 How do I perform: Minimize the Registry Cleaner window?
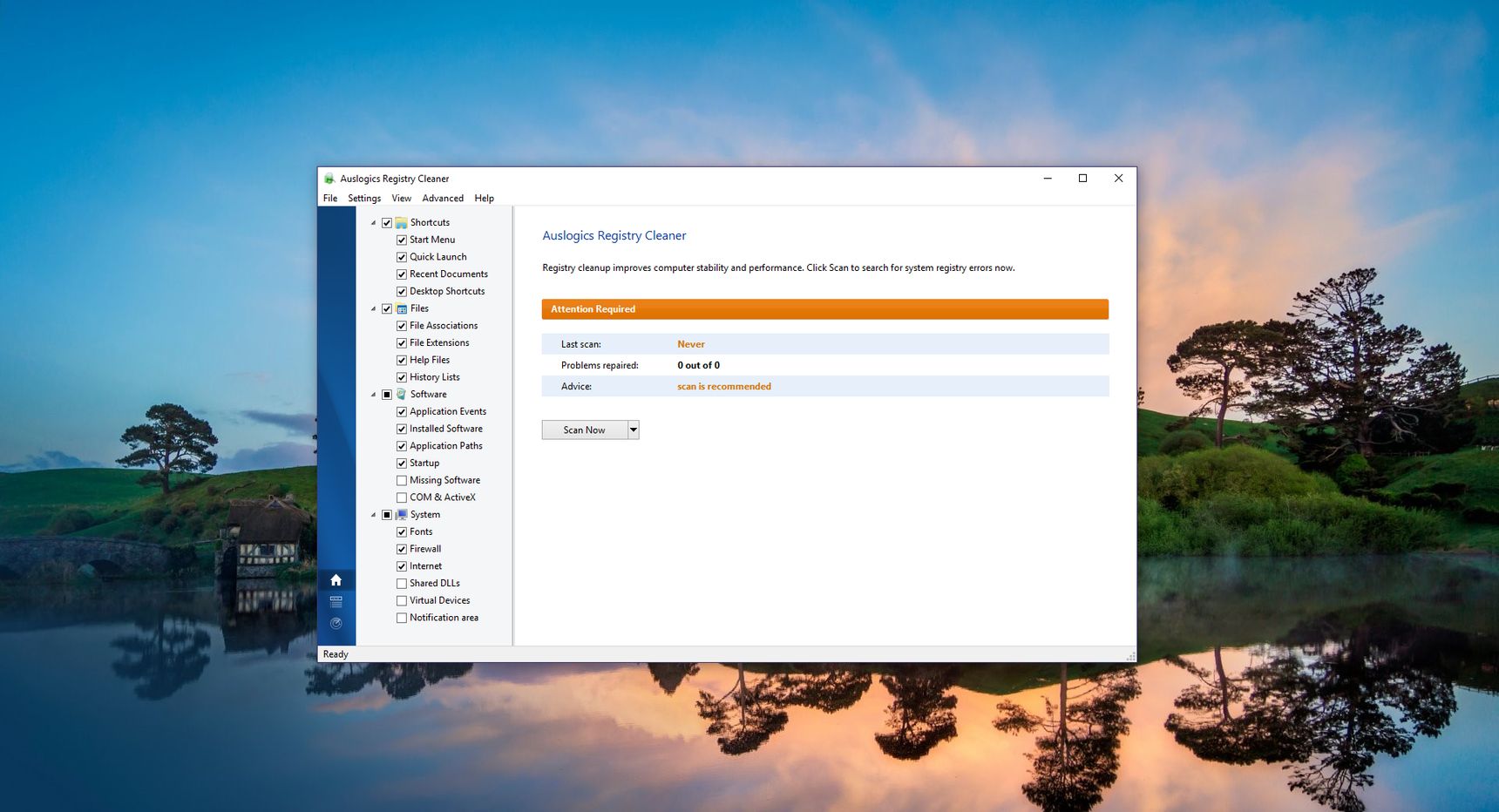1048,179
